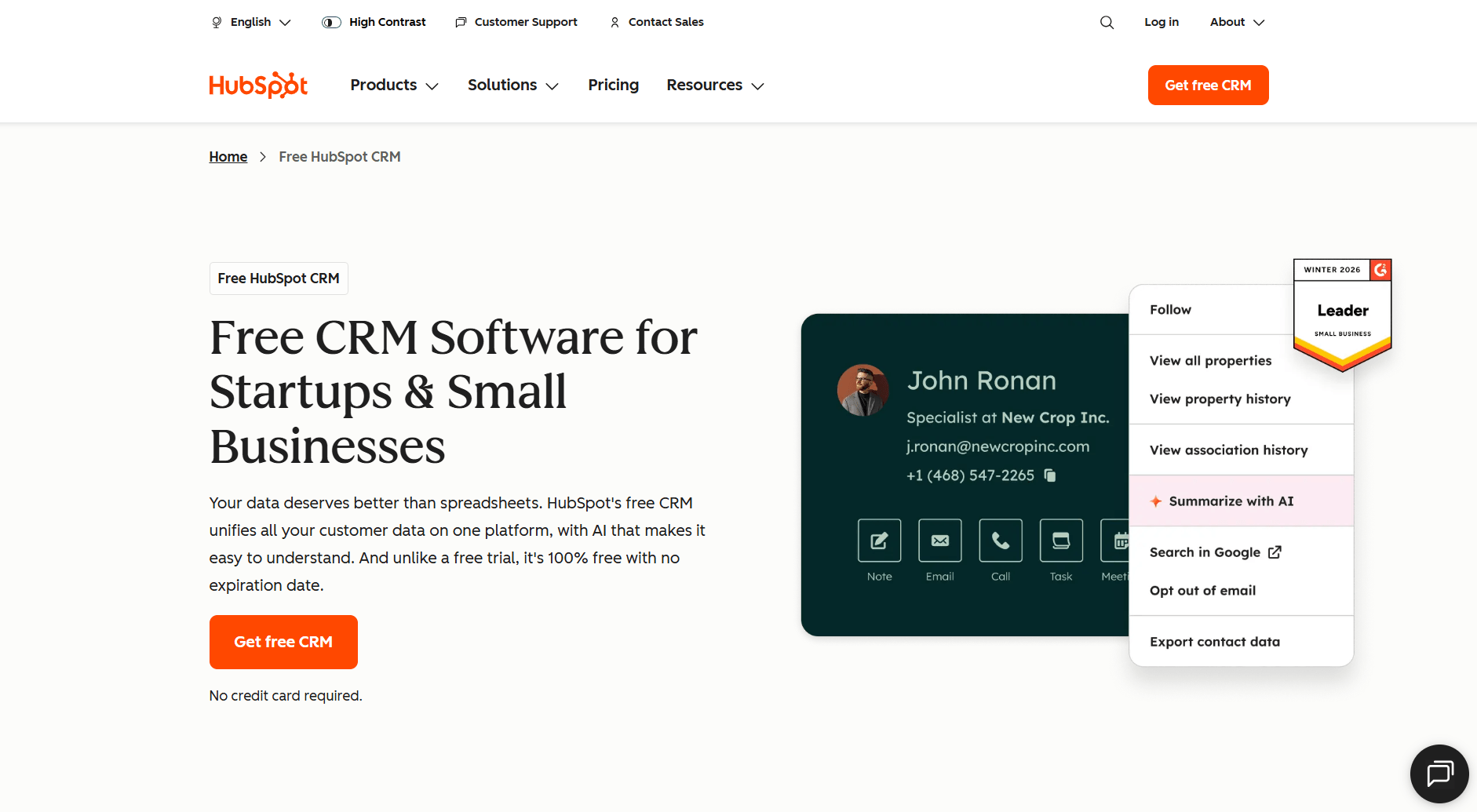Viewport: 1477px width, 812px height.
Task: Open the Pricing page
Action: click(613, 85)
